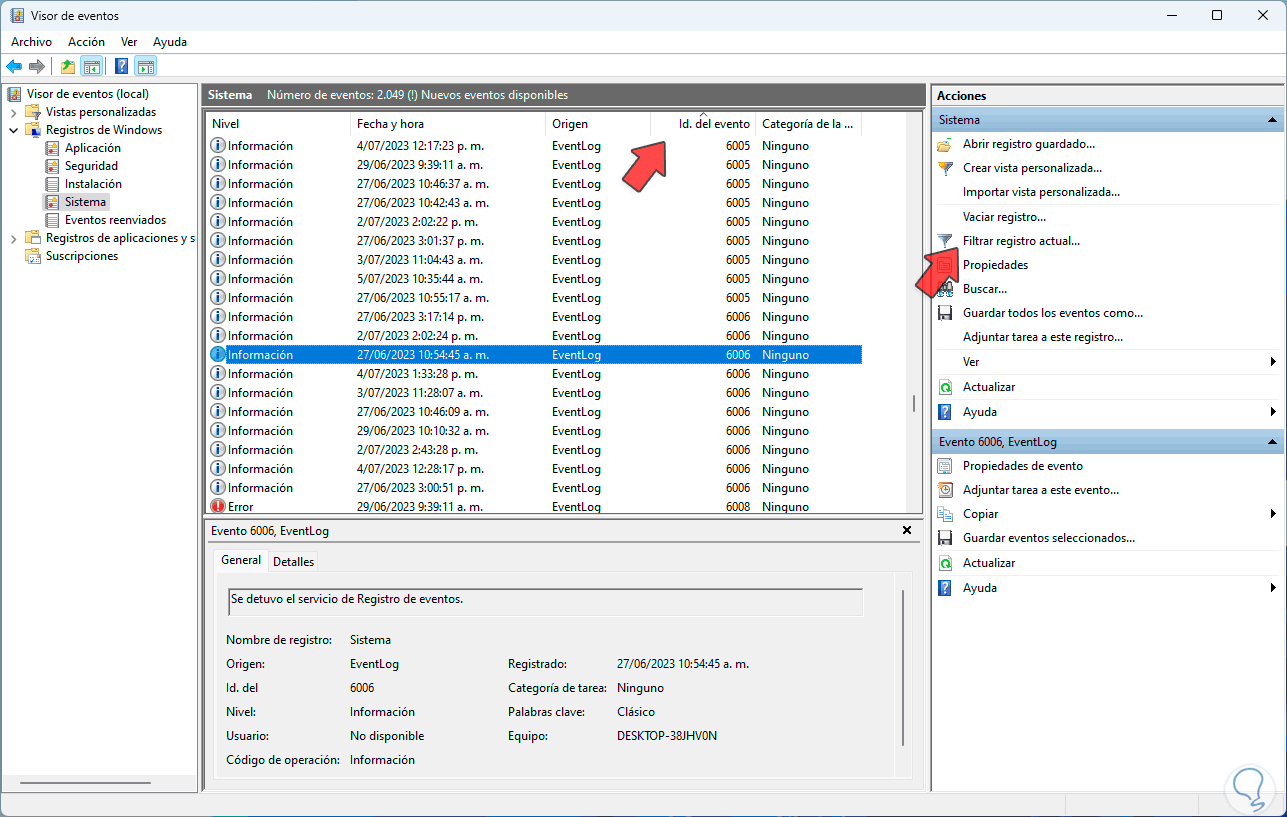Click Actualizar in the Sistema actions section

tap(989, 387)
